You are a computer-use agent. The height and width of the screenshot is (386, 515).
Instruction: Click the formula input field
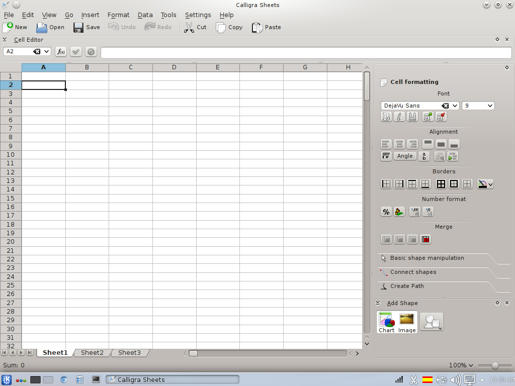[306, 52]
